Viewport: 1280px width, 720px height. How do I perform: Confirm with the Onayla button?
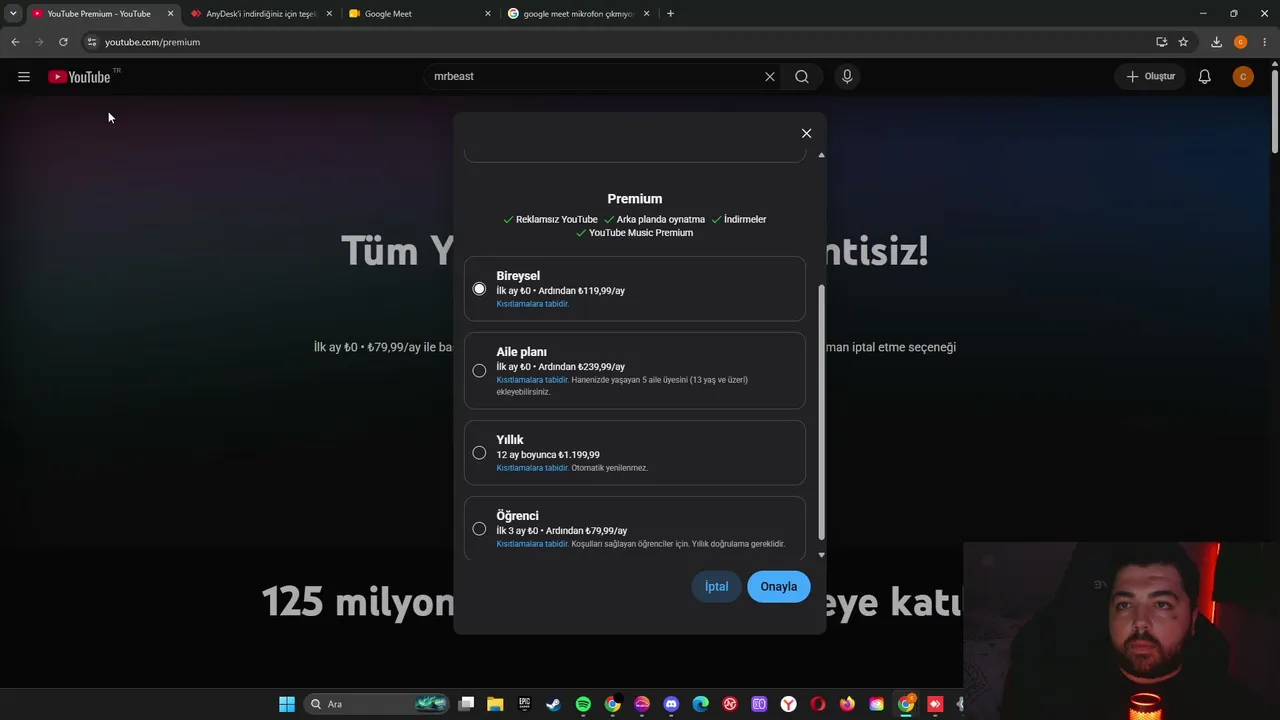tap(779, 587)
